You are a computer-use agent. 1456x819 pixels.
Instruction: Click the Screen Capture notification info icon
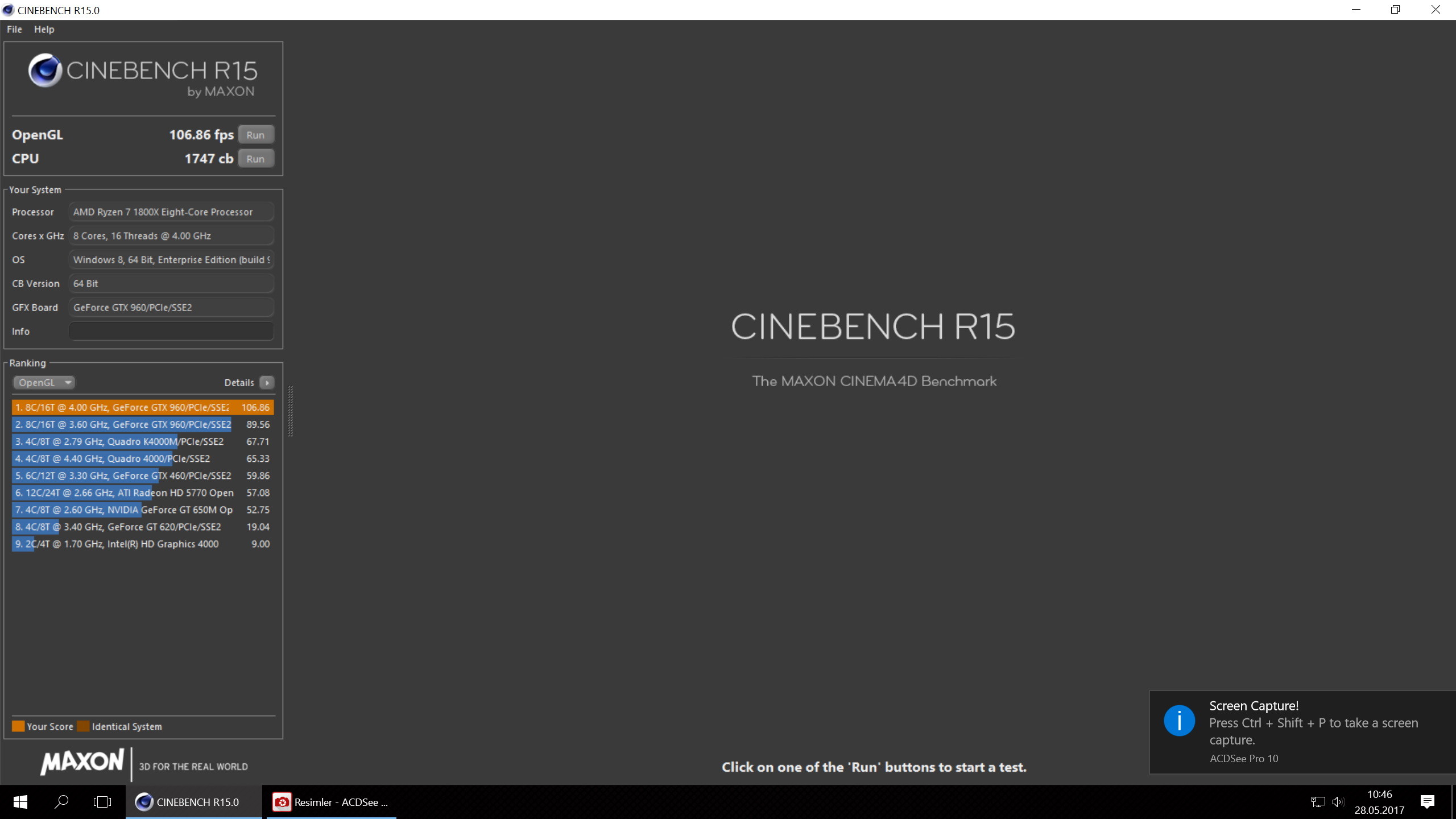[x=1179, y=721]
